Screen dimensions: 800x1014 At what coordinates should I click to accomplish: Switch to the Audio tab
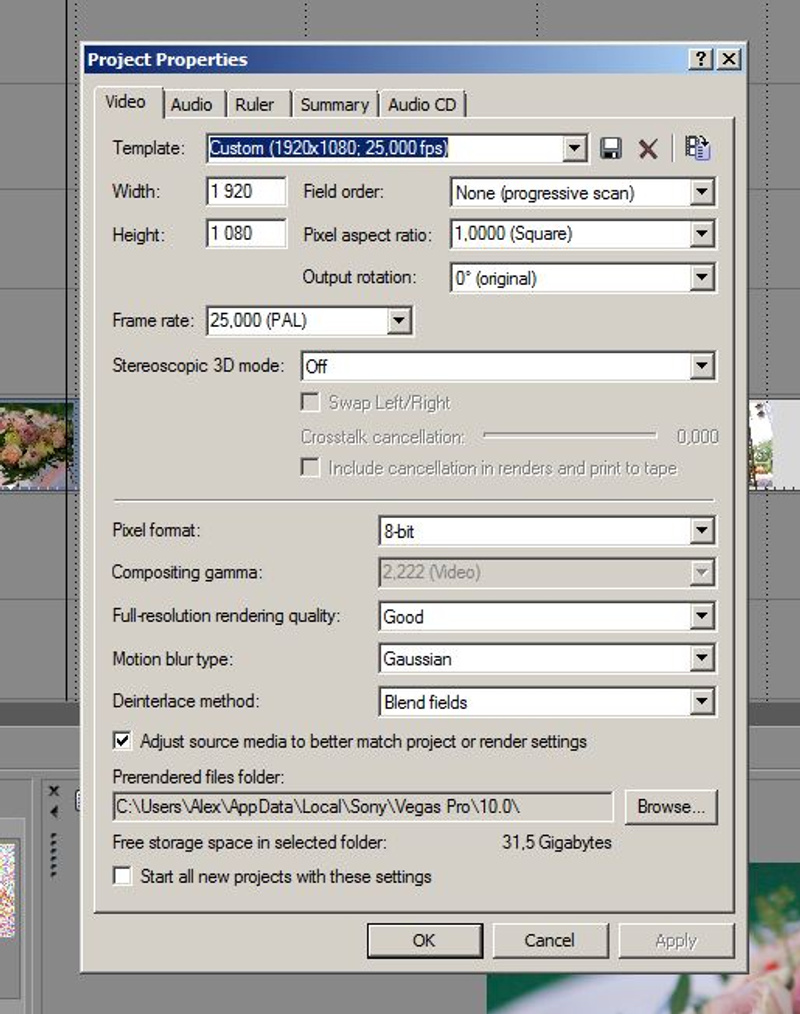coord(191,104)
